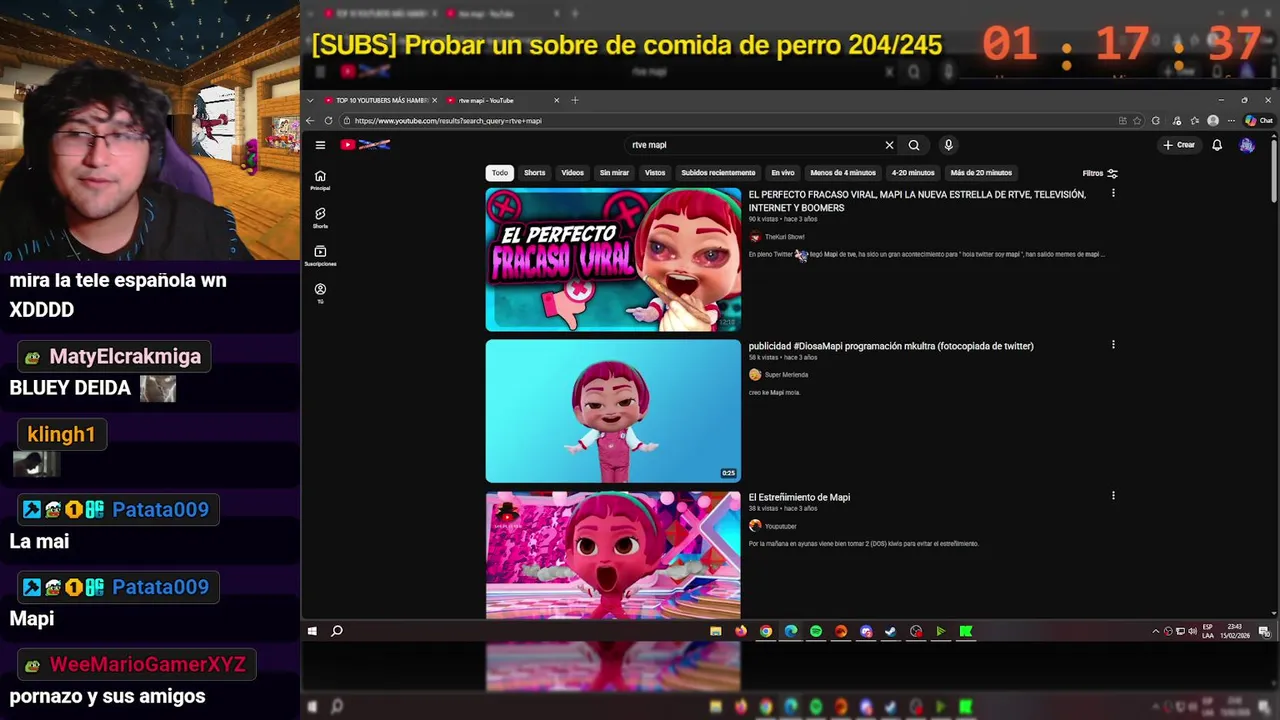Open the Windows Start button
Screen dimensions: 1280x720
[312, 631]
